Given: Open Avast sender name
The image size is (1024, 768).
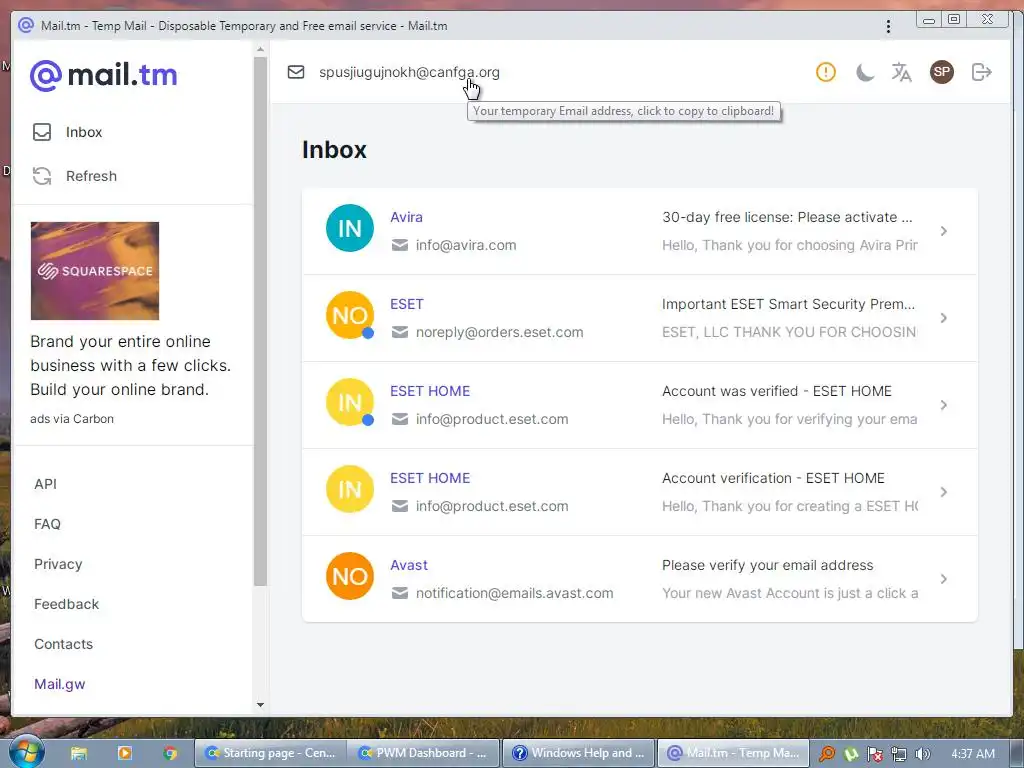Looking at the screenshot, I should coord(409,565).
